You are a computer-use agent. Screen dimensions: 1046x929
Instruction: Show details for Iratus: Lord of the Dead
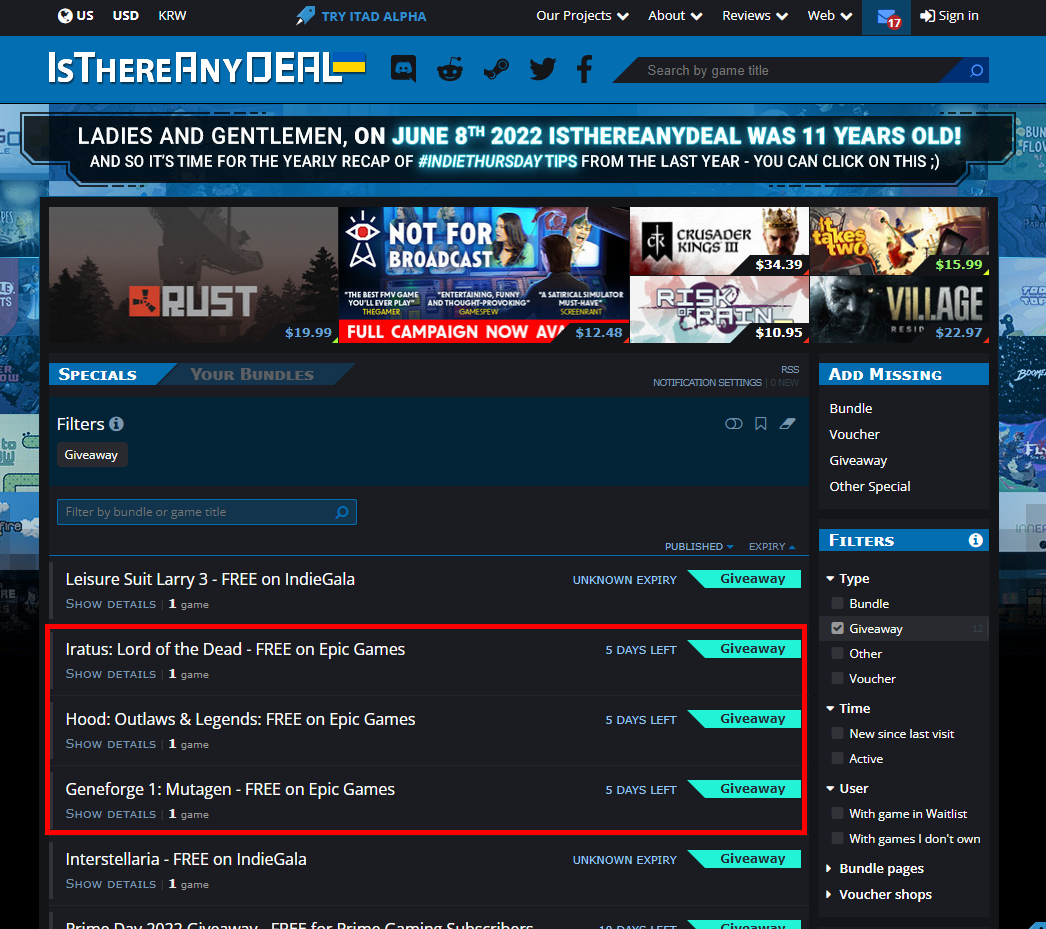pyautogui.click(x=111, y=674)
